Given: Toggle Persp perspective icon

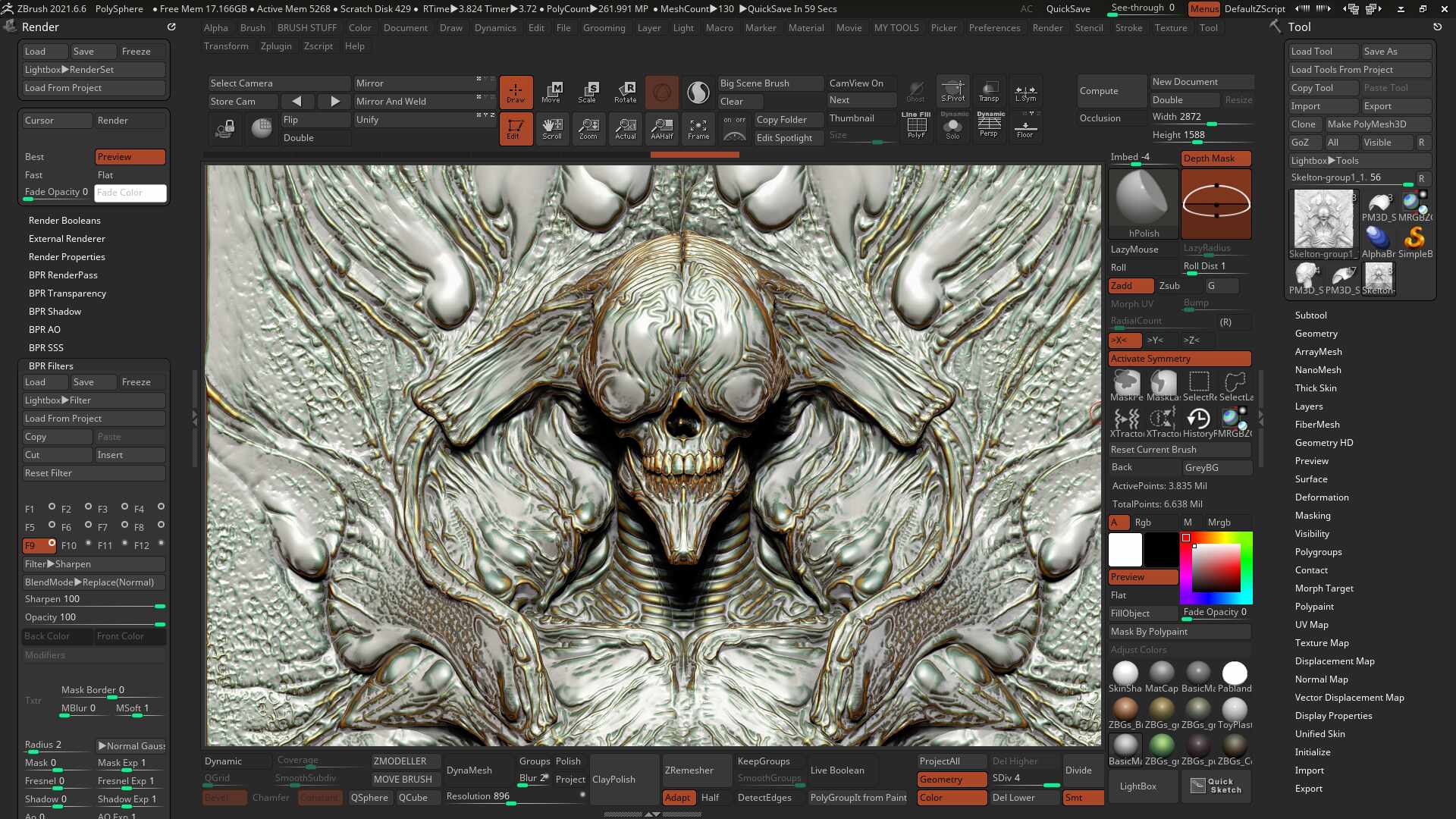Looking at the screenshot, I should (x=989, y=126).
